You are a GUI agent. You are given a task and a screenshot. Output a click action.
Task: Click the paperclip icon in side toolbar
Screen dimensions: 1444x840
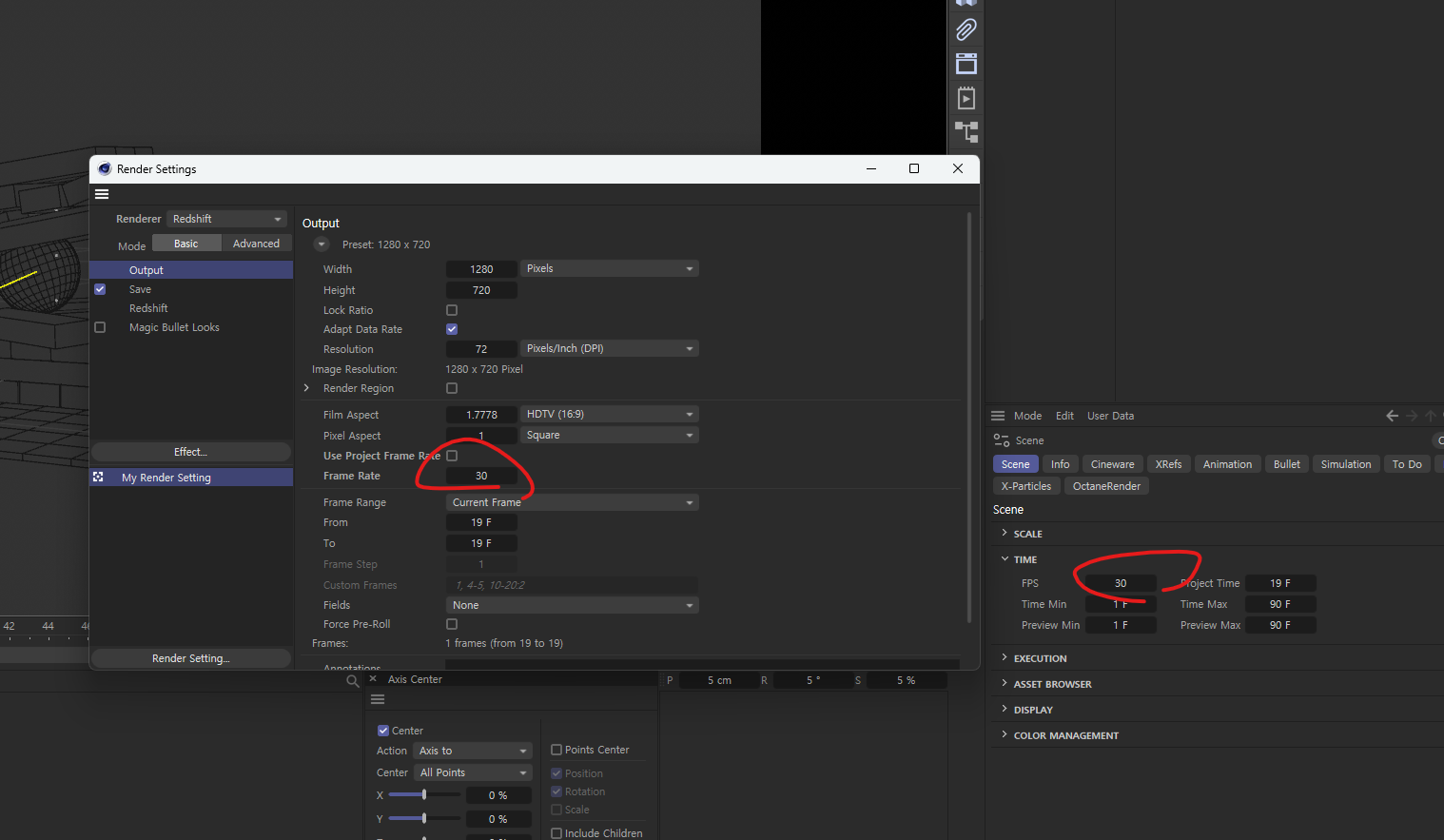tap(966, 30)
